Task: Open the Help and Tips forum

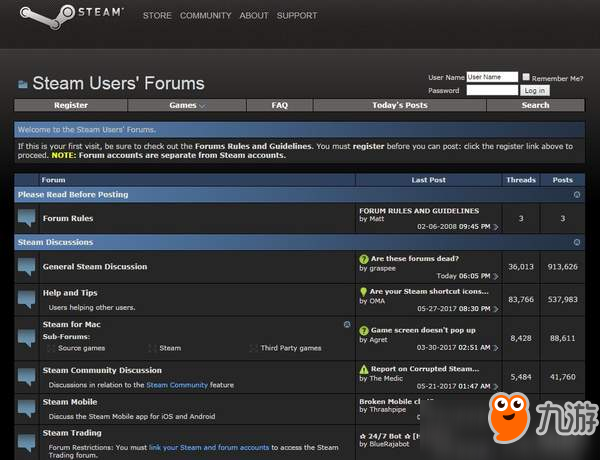Action: pyautogui.click(x=70, y=293)
